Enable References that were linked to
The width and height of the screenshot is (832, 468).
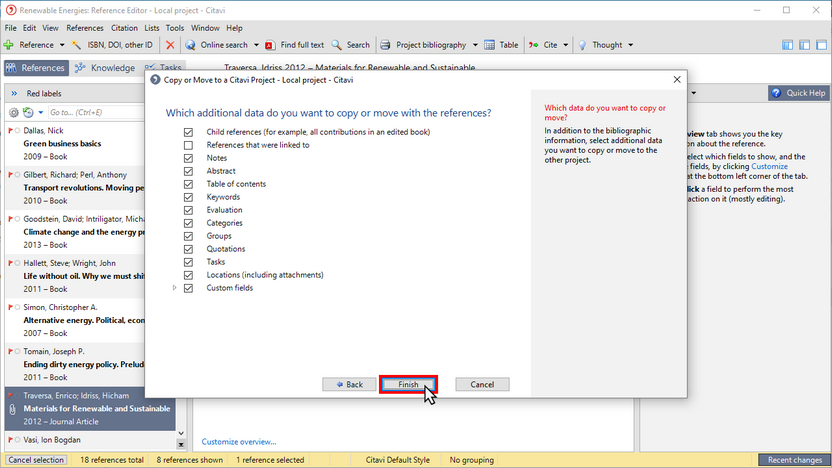coord(188,145)
